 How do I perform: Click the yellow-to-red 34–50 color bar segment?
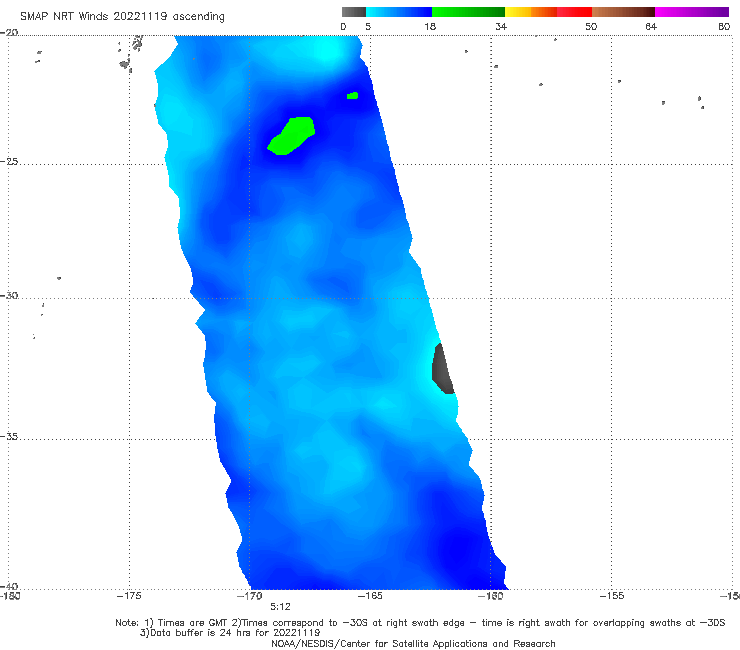[x=548, y=12]
